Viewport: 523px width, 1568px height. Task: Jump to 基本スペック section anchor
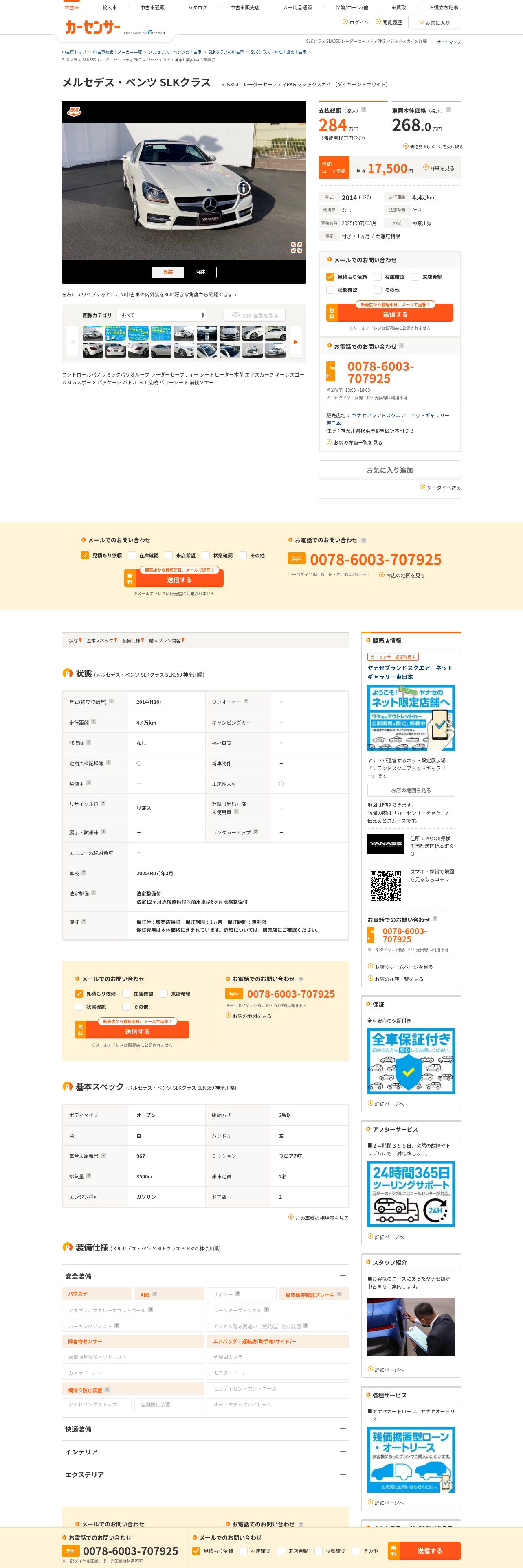point(102,640)
